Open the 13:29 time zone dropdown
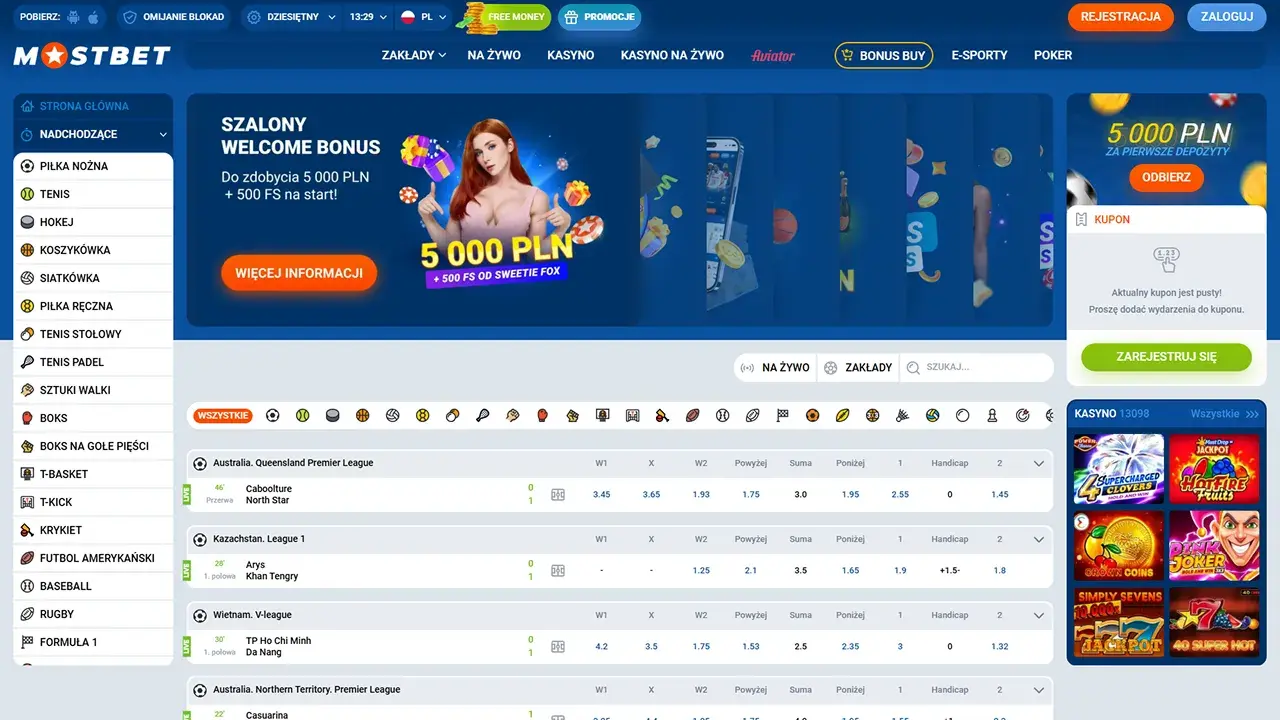Image resolution: width=1280 pixels, height=720 pixels. pyautogui.click(x=367, y=17)
